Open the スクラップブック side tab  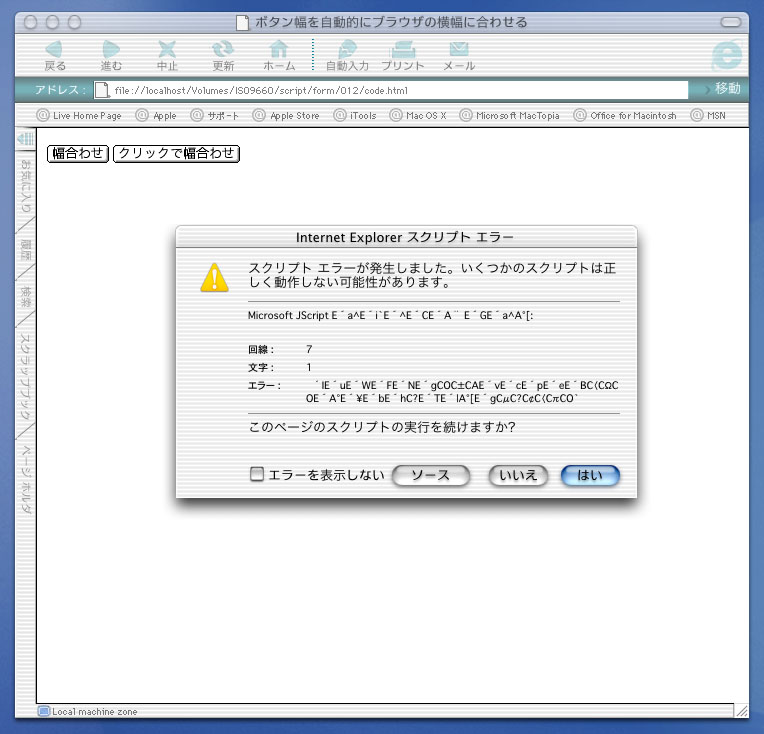point(25,376)
